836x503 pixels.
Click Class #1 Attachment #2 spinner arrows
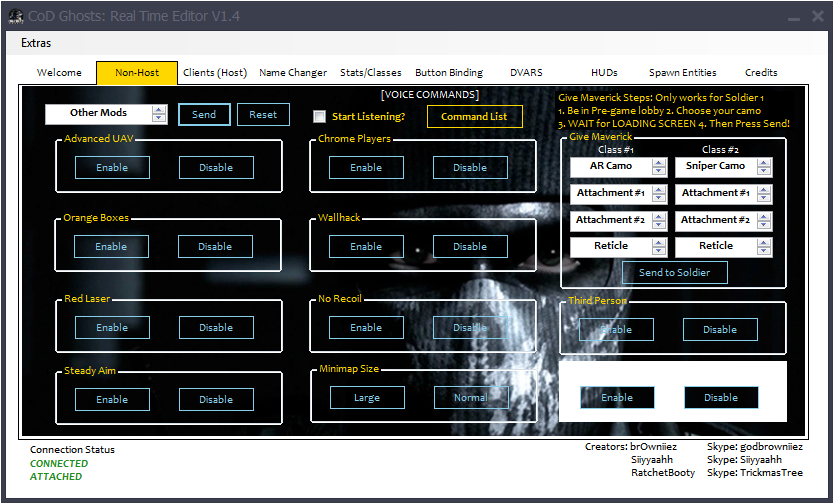[x=659, y=220]
